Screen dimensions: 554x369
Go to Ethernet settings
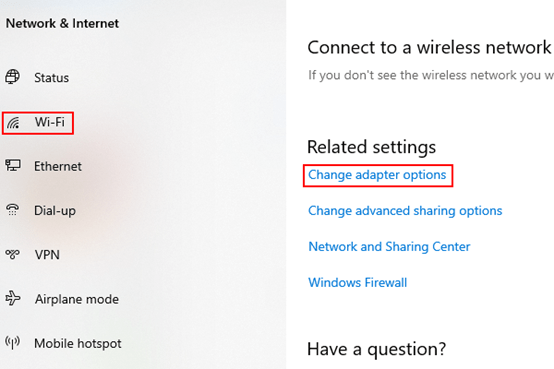[58, 166]
